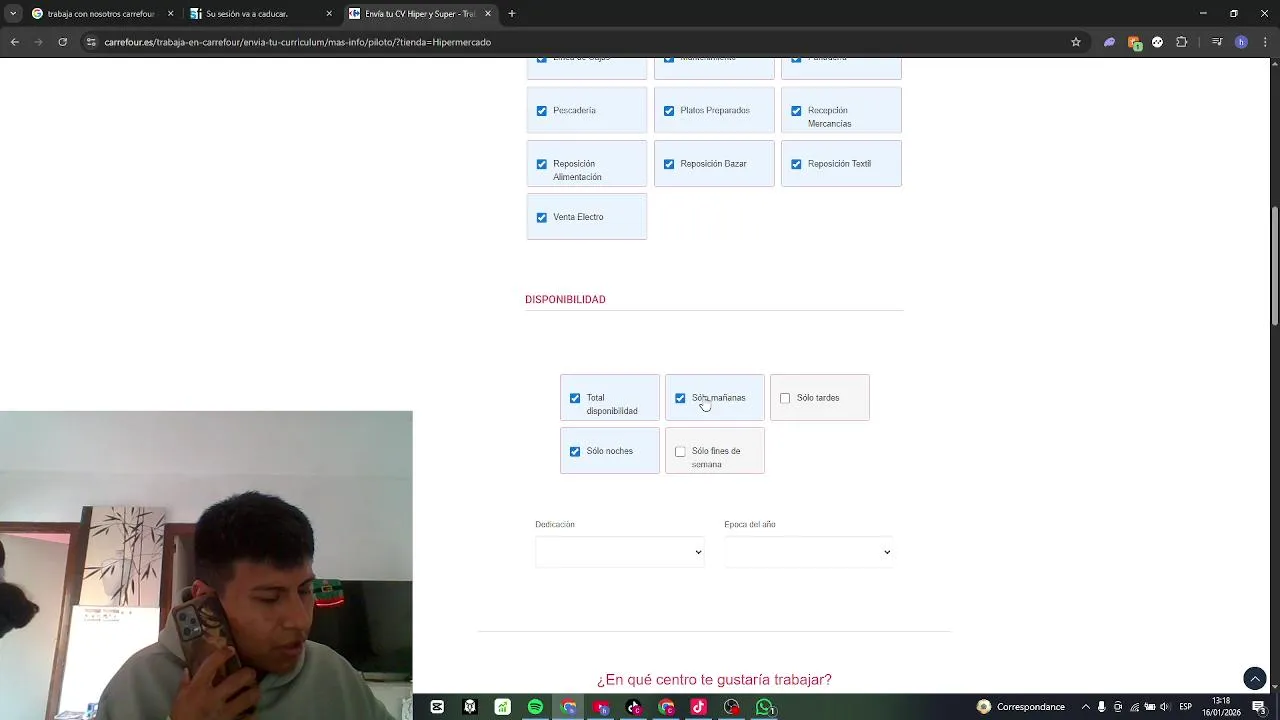
Task: Close 'trabaja con nosotros carrefour' tab
Action: 170,14
